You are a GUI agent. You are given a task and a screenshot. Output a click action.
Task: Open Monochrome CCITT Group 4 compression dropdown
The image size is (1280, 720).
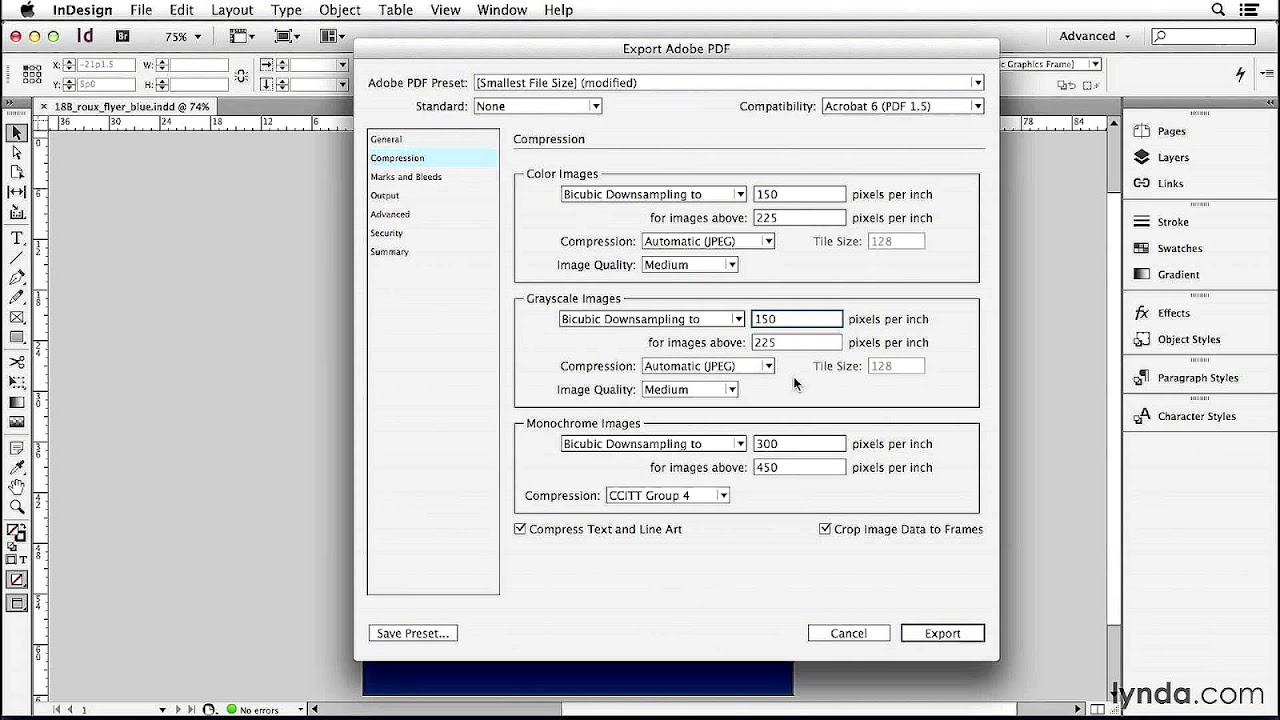point(668,496)
